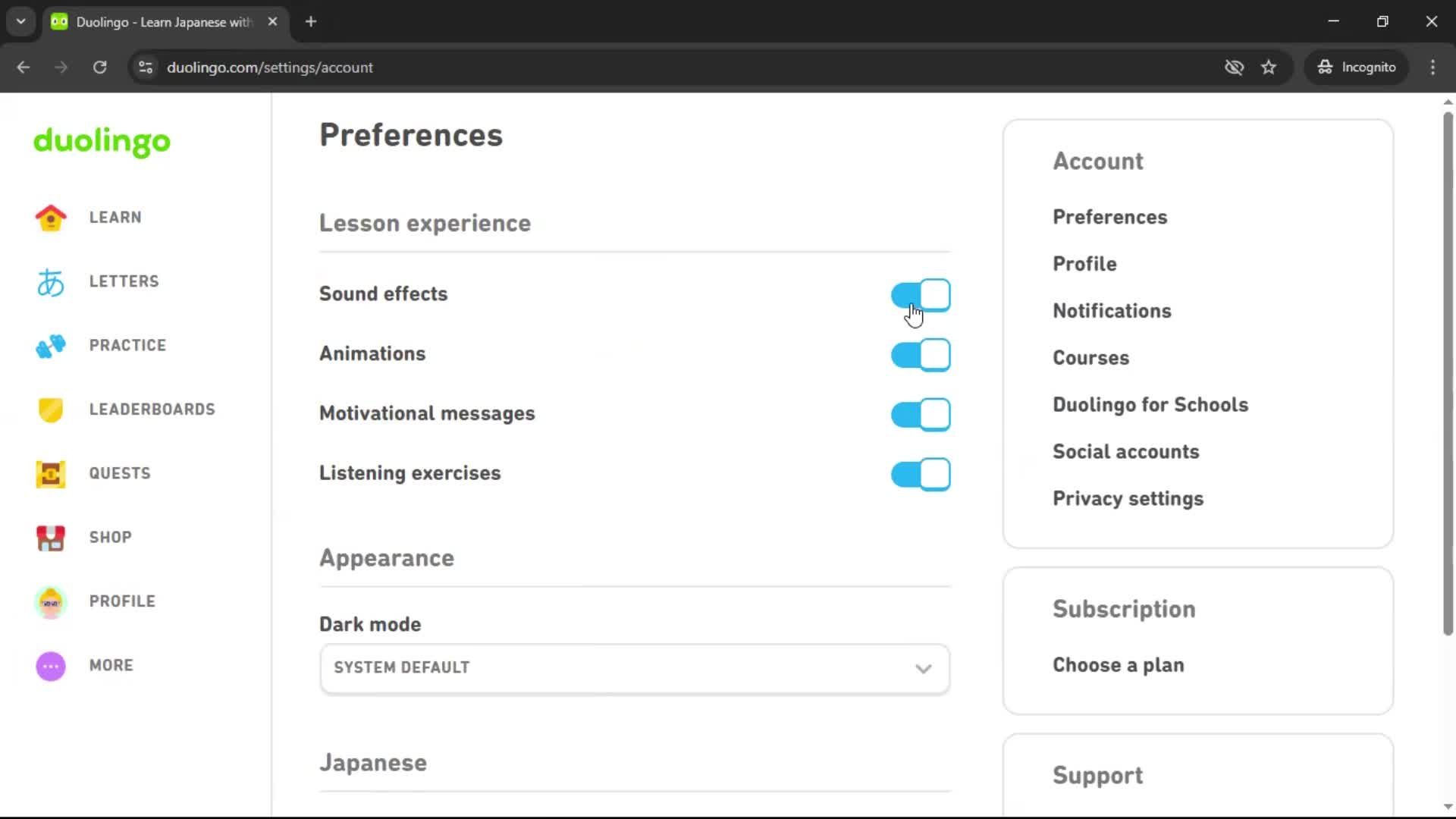
Task: Click the bookmark star icon
Action: [1269, 67]
